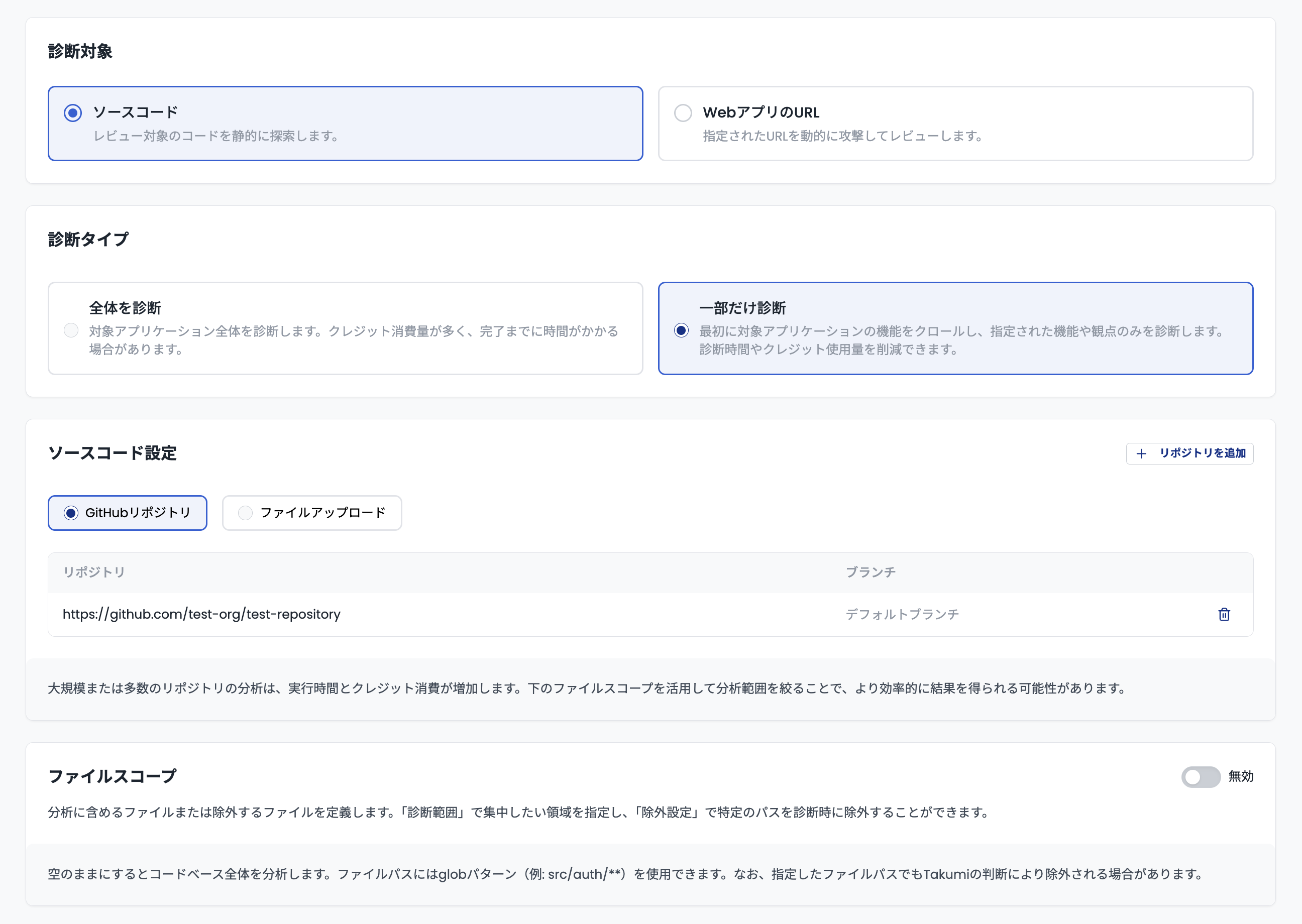This screenshot has height=924, width=1302.
Task: Click the plus icon beside リポジトリを追加
Action: coord(1142,454)
